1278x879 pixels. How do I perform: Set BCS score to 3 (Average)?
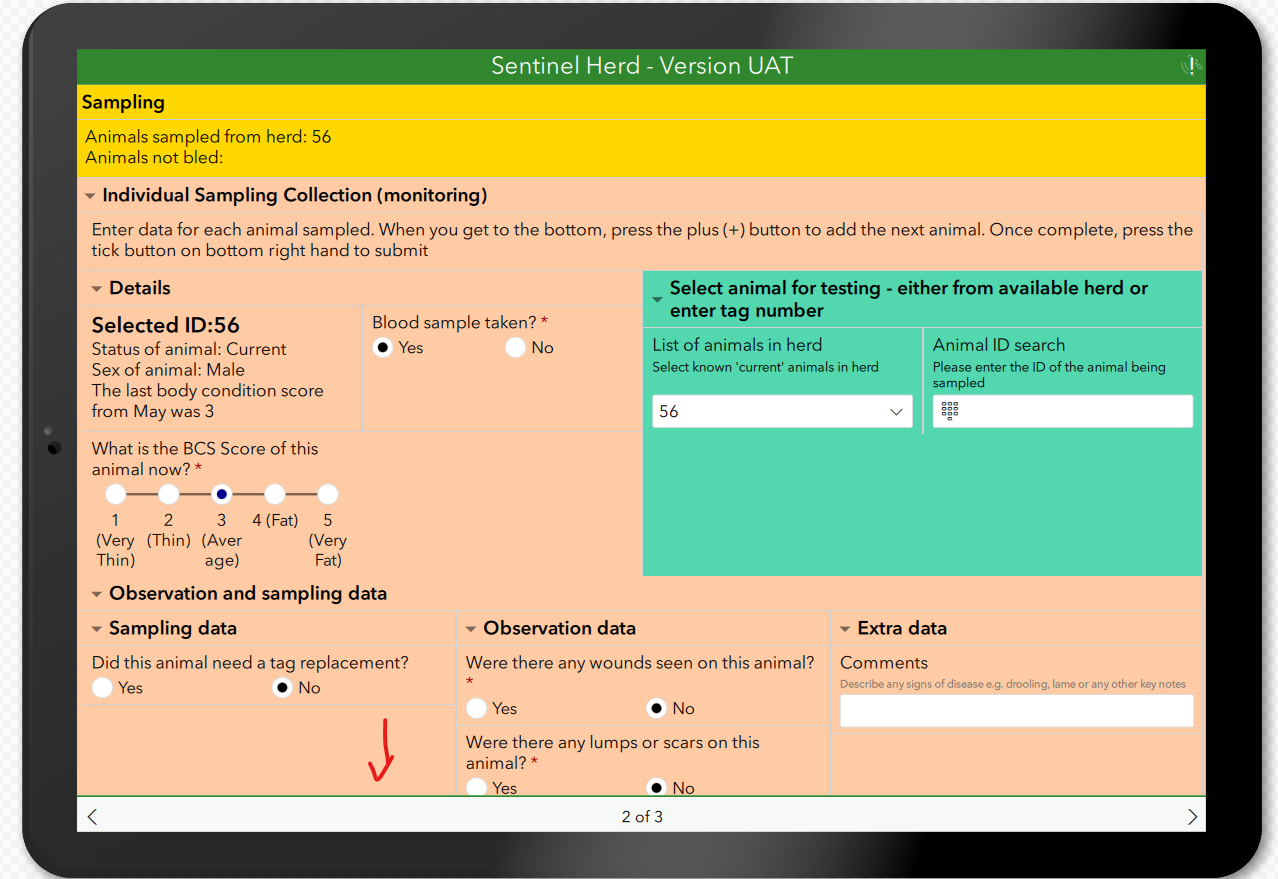222,494
